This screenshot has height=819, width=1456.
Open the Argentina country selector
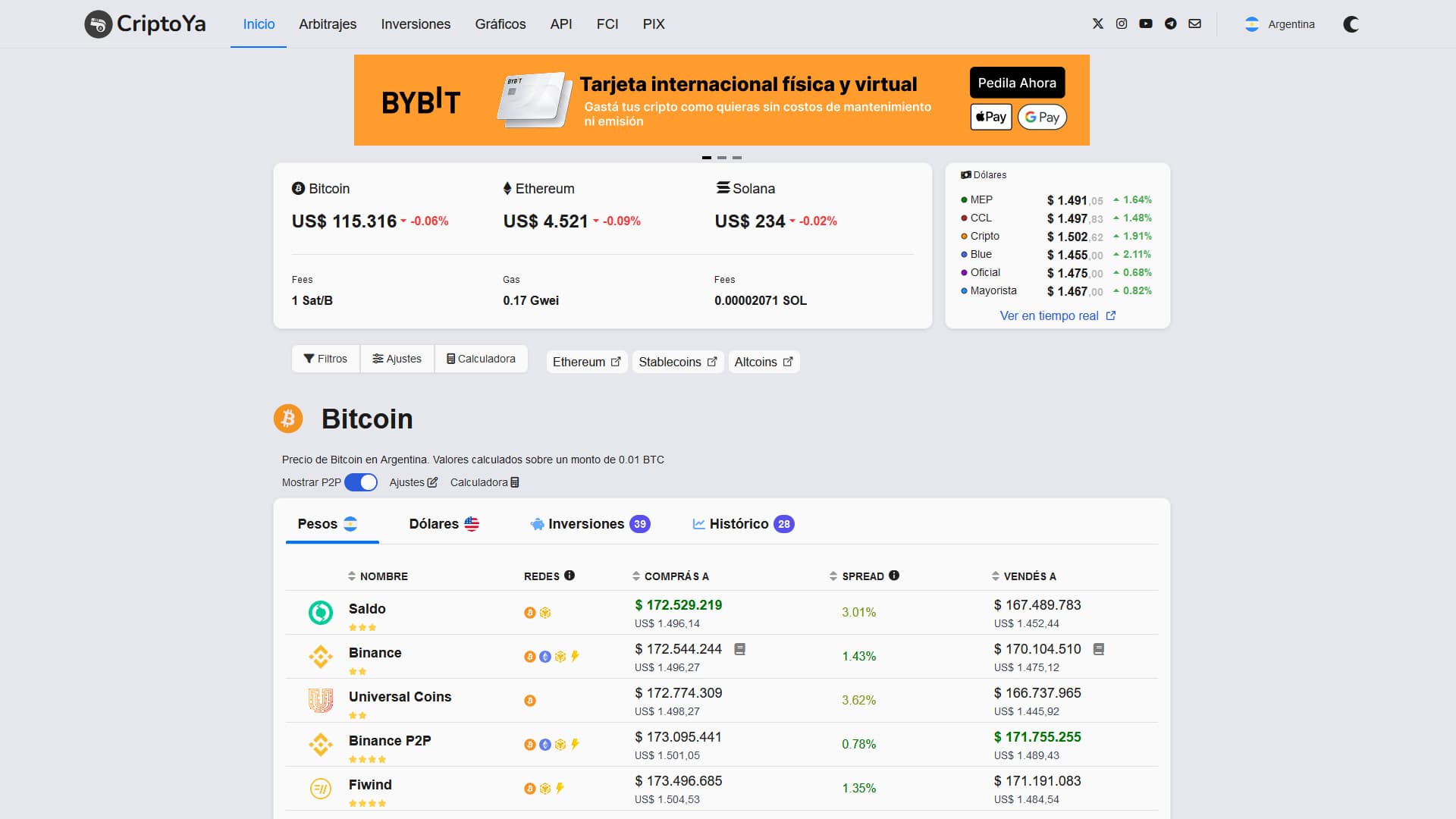[1279, 24]
